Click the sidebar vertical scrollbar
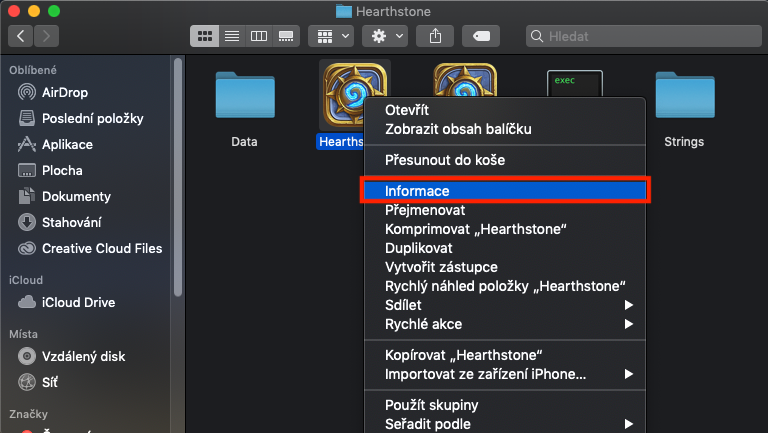Screen dimensions: 768x433 click(177, 180)
